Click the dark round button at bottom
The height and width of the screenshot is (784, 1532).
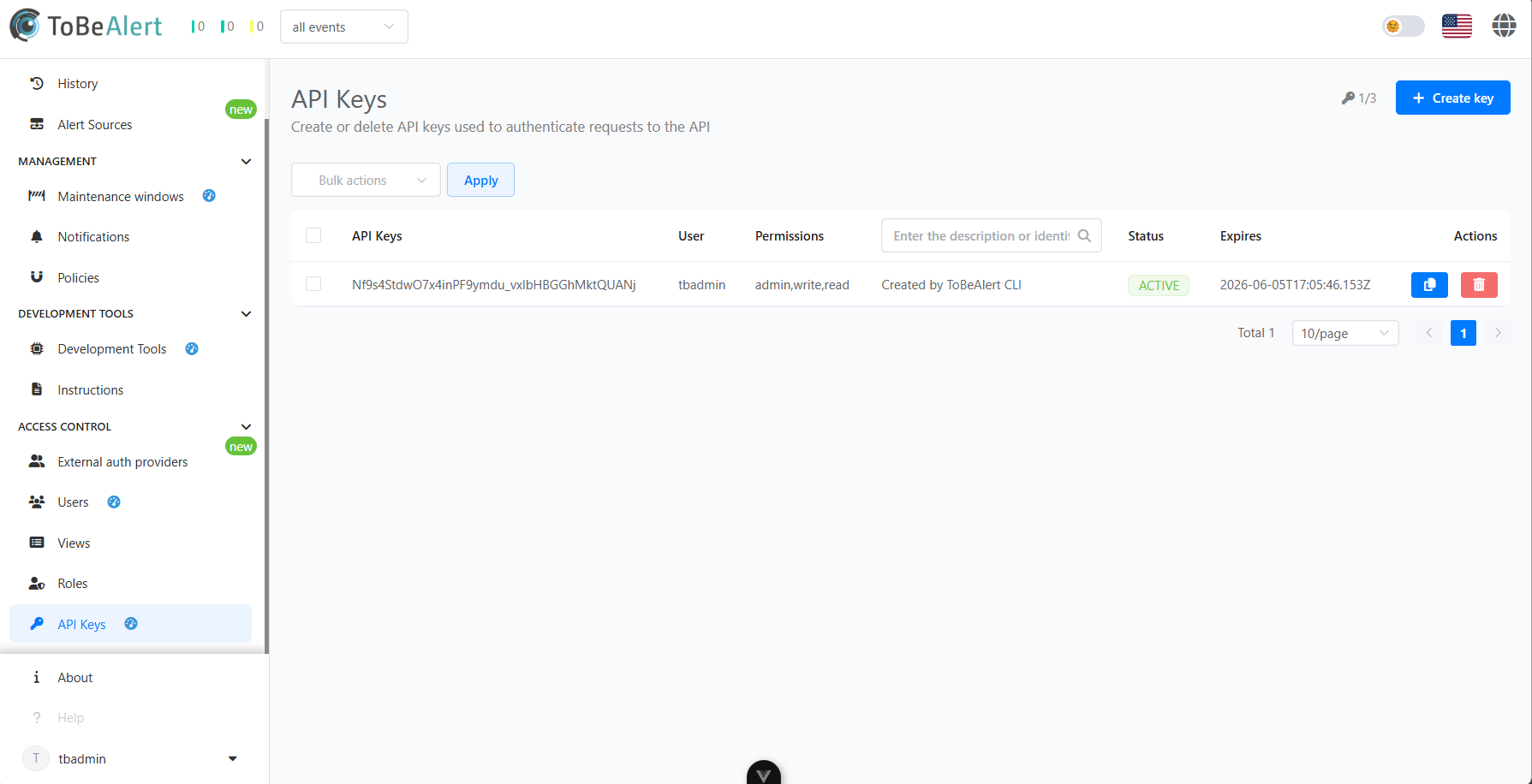click(x=764, y=773)
